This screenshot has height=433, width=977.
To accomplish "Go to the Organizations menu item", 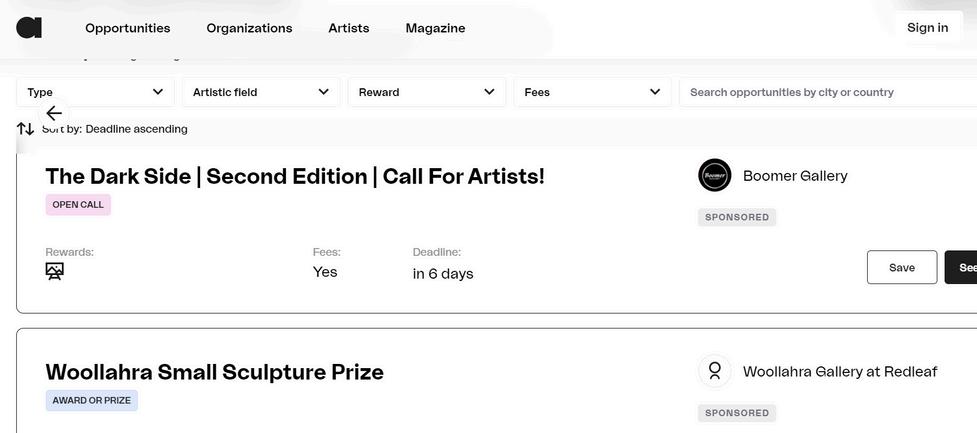I will [x=249, y=28].
